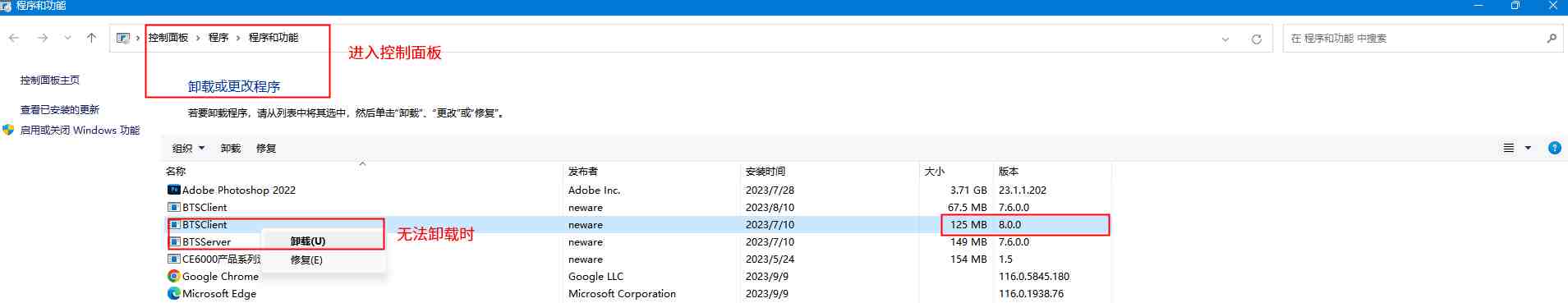Click the Photoshop program icon
The width and height of the screenshot is (1568, 303).
(173, 190)
